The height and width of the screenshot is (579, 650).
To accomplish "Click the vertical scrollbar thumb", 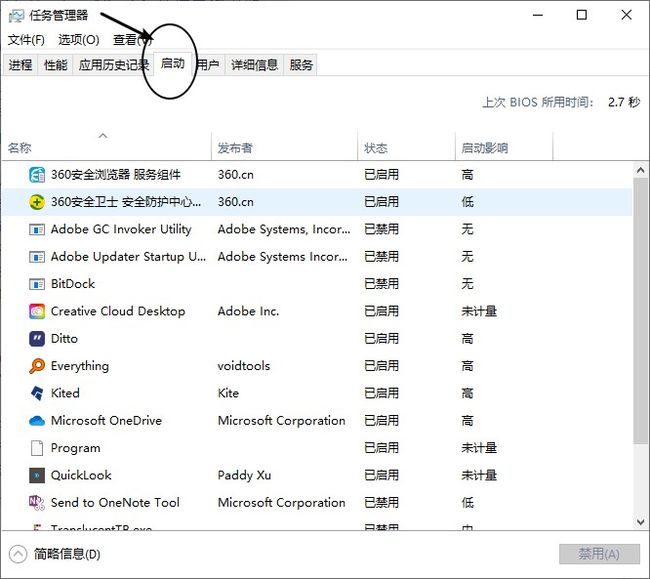I will click(640, 311).
